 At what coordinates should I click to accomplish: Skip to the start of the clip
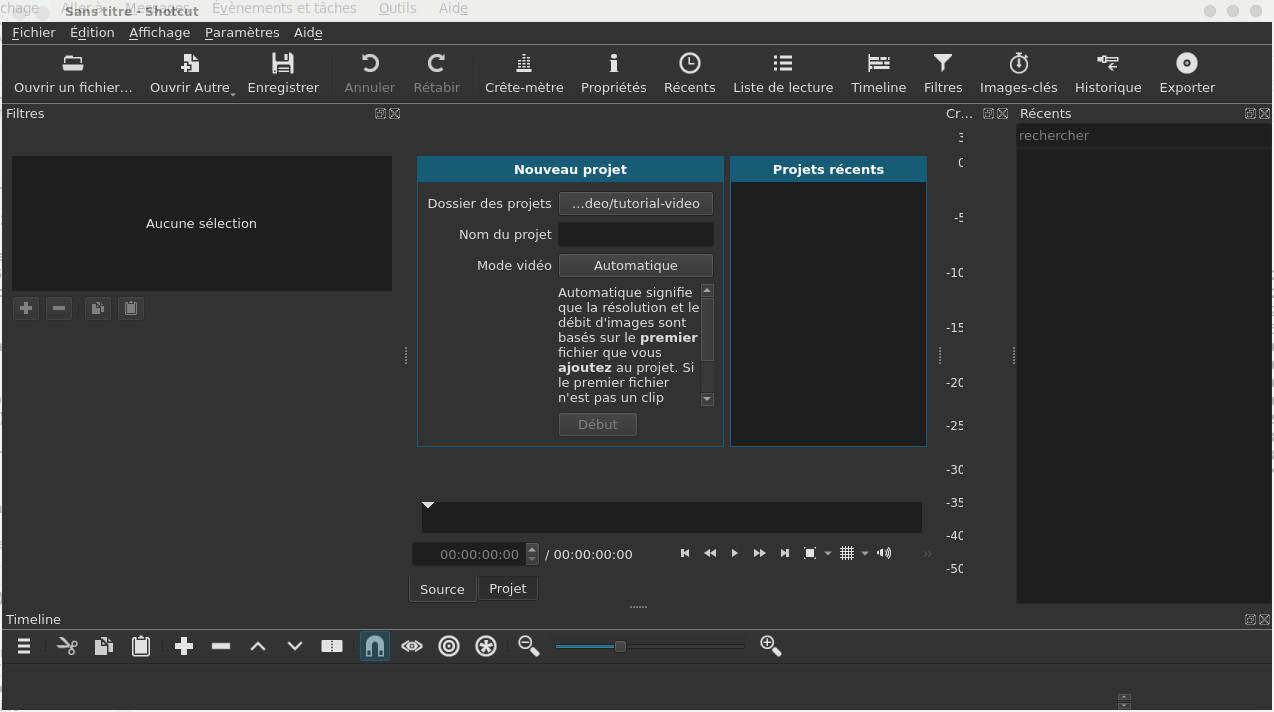click(685, 553)
